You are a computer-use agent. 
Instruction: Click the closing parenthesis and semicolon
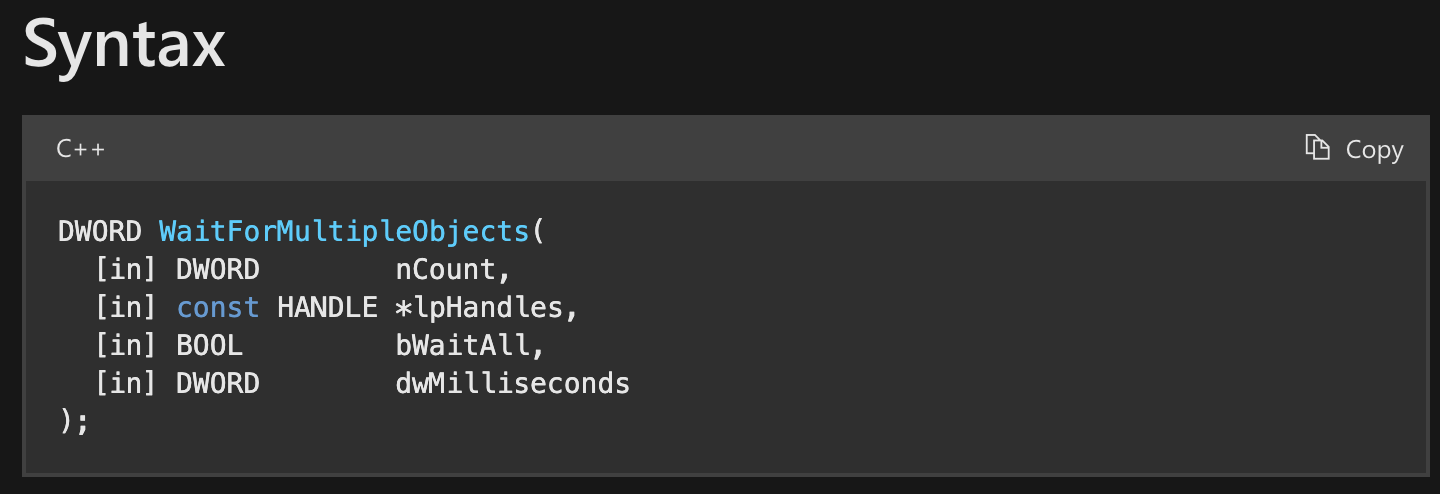point(74,421)
